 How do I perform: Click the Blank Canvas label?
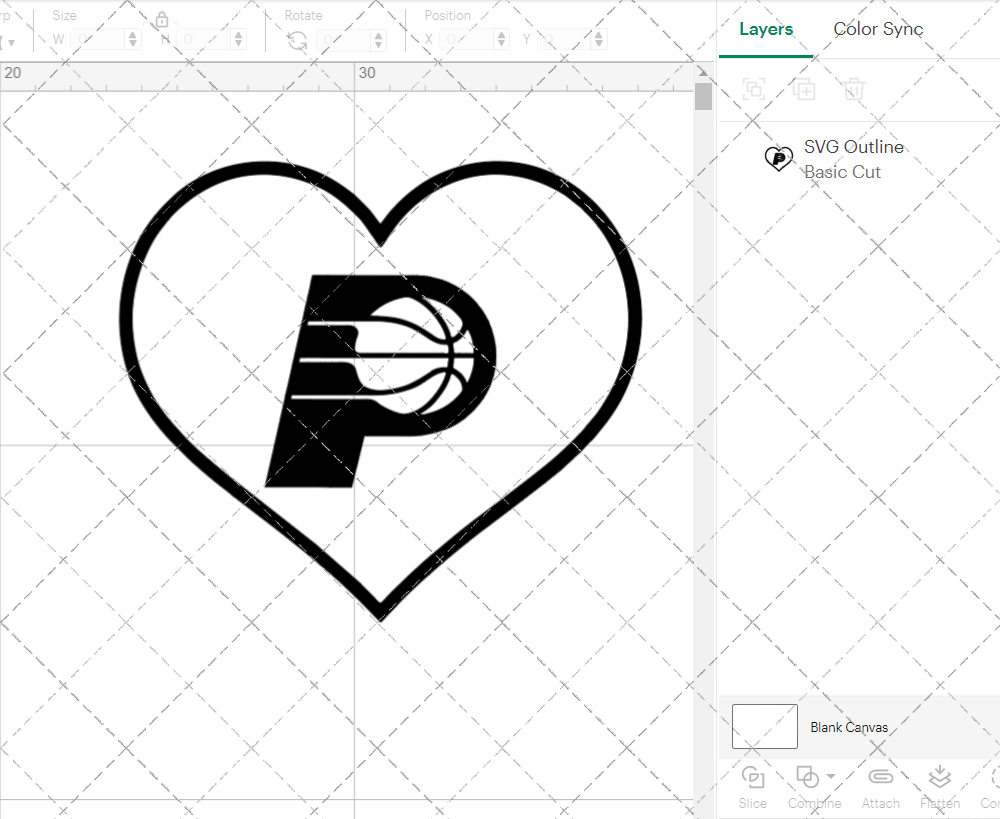coord(849,727)
